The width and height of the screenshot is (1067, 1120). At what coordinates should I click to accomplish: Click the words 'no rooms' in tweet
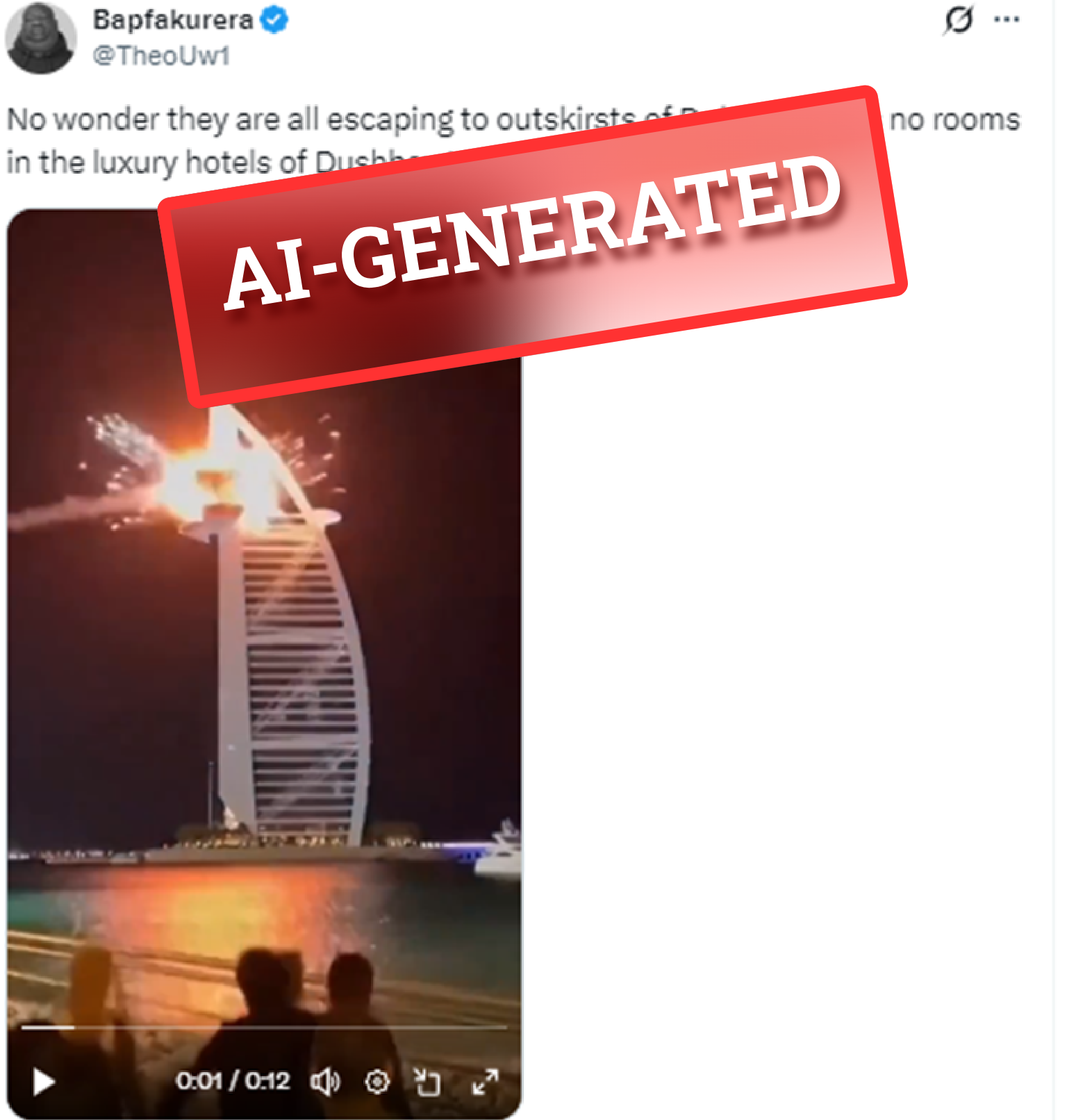955,120
